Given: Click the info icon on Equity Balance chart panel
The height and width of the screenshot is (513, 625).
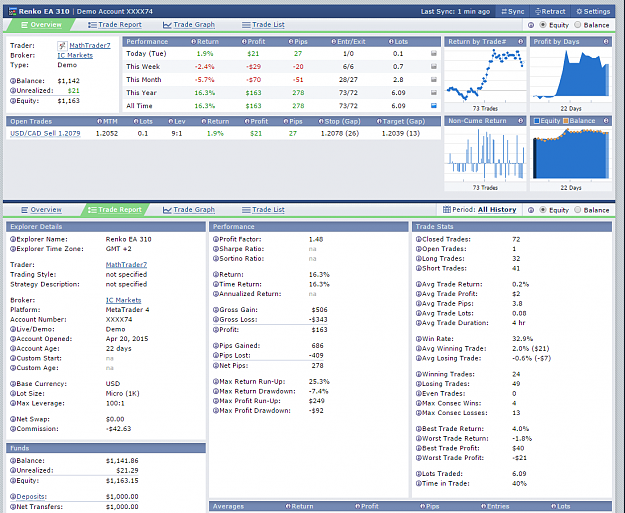Looking at the screenshot, I should 606,121.
